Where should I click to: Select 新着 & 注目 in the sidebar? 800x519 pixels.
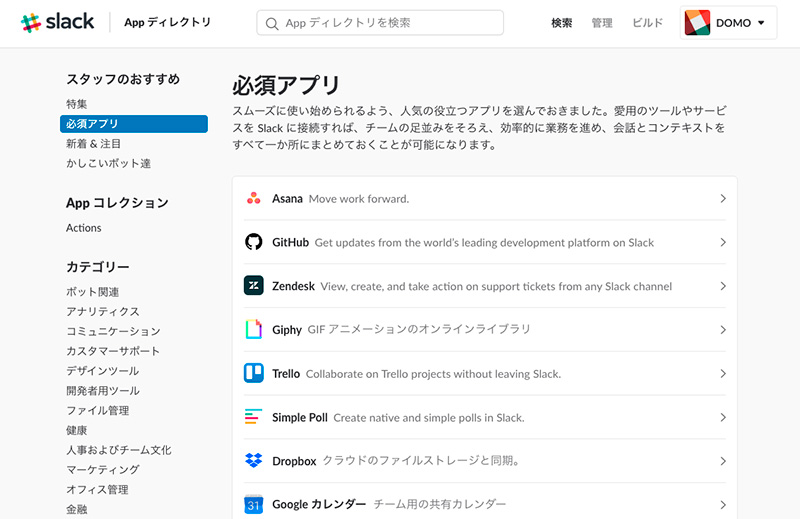(93, 144)
